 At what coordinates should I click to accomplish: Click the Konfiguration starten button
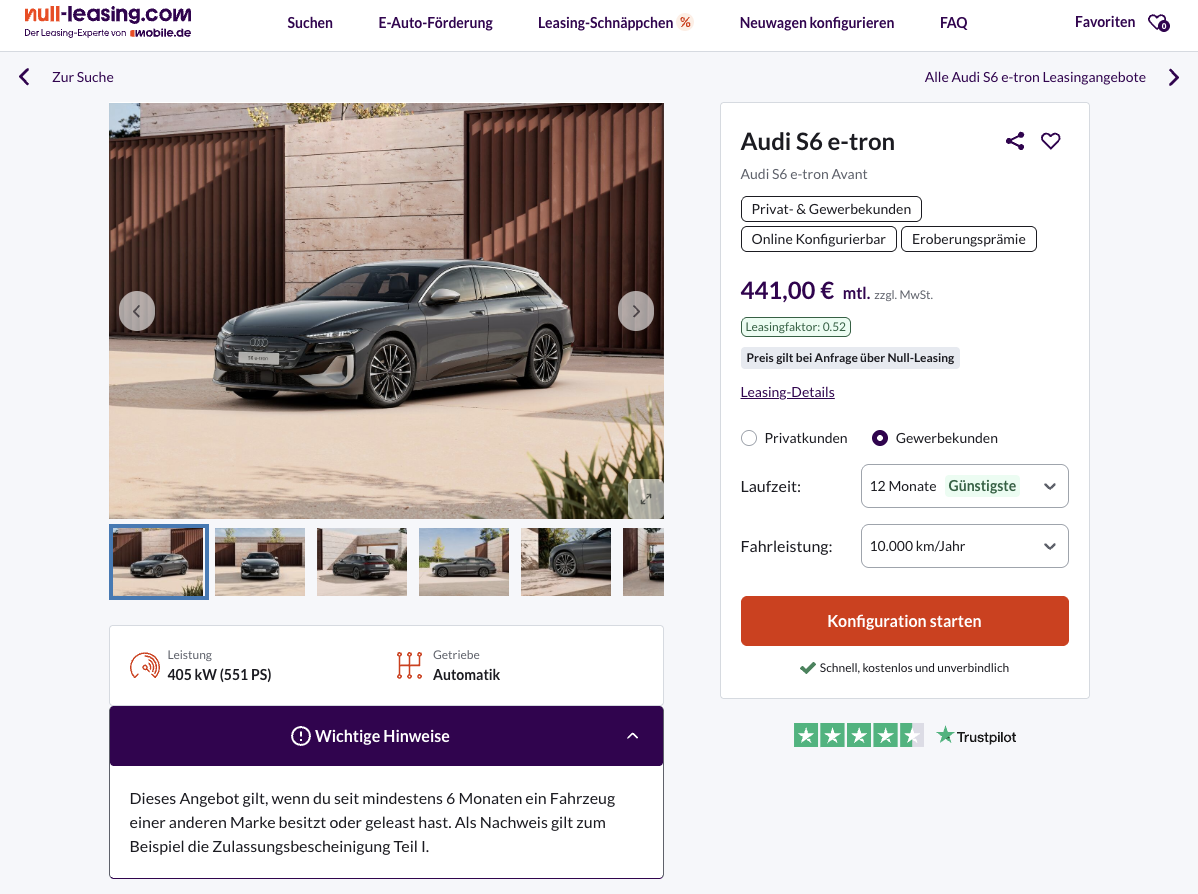click(904, 621)
